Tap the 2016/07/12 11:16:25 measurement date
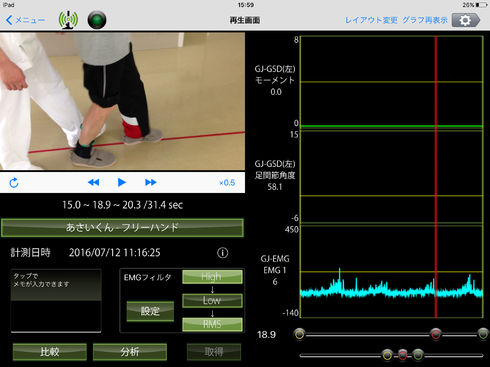 coord(115,253)
